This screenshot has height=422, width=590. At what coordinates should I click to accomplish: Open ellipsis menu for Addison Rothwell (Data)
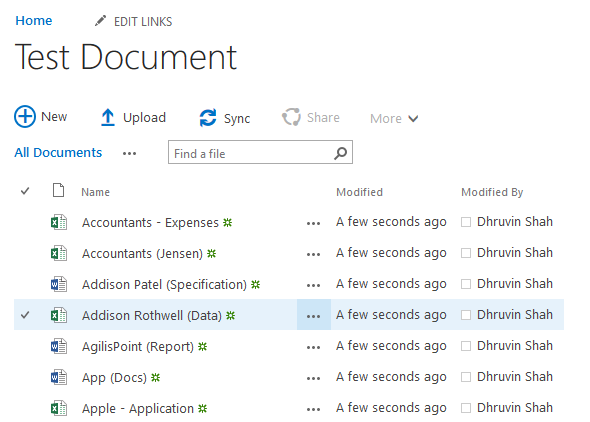pos(313,315)
